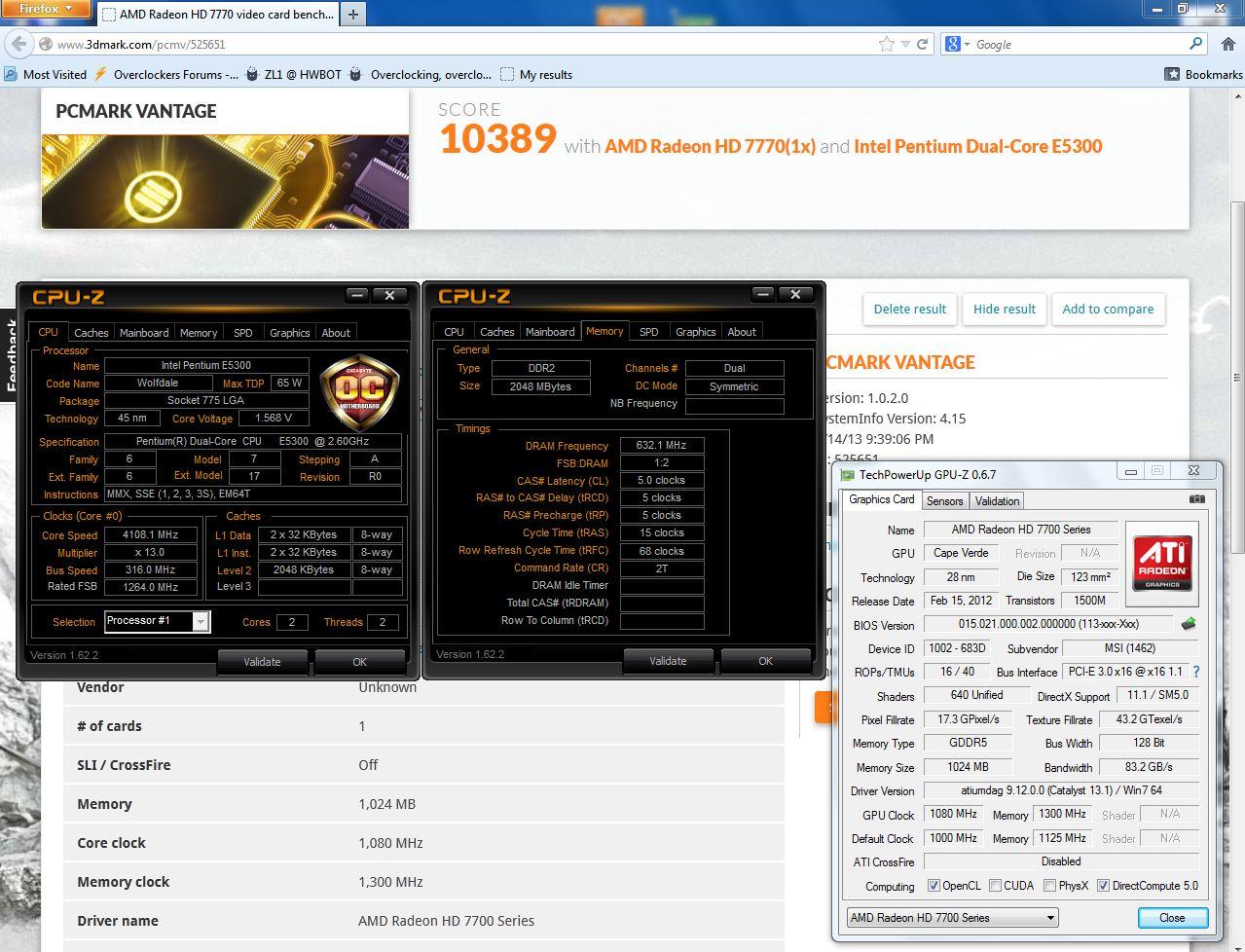This screenshot has width=1245, height=952.
Task: Click the BIOS save chip icon in GPU-Z
Action: coord(1189,624)
